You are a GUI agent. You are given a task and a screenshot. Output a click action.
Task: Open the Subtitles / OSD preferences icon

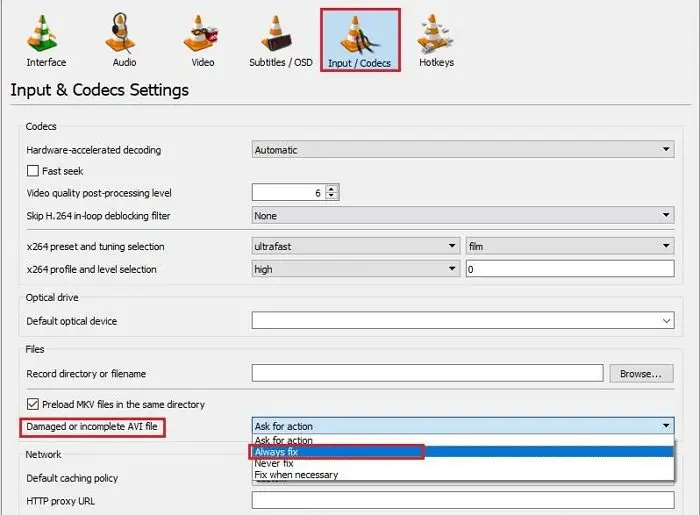(x=277, y=33)
